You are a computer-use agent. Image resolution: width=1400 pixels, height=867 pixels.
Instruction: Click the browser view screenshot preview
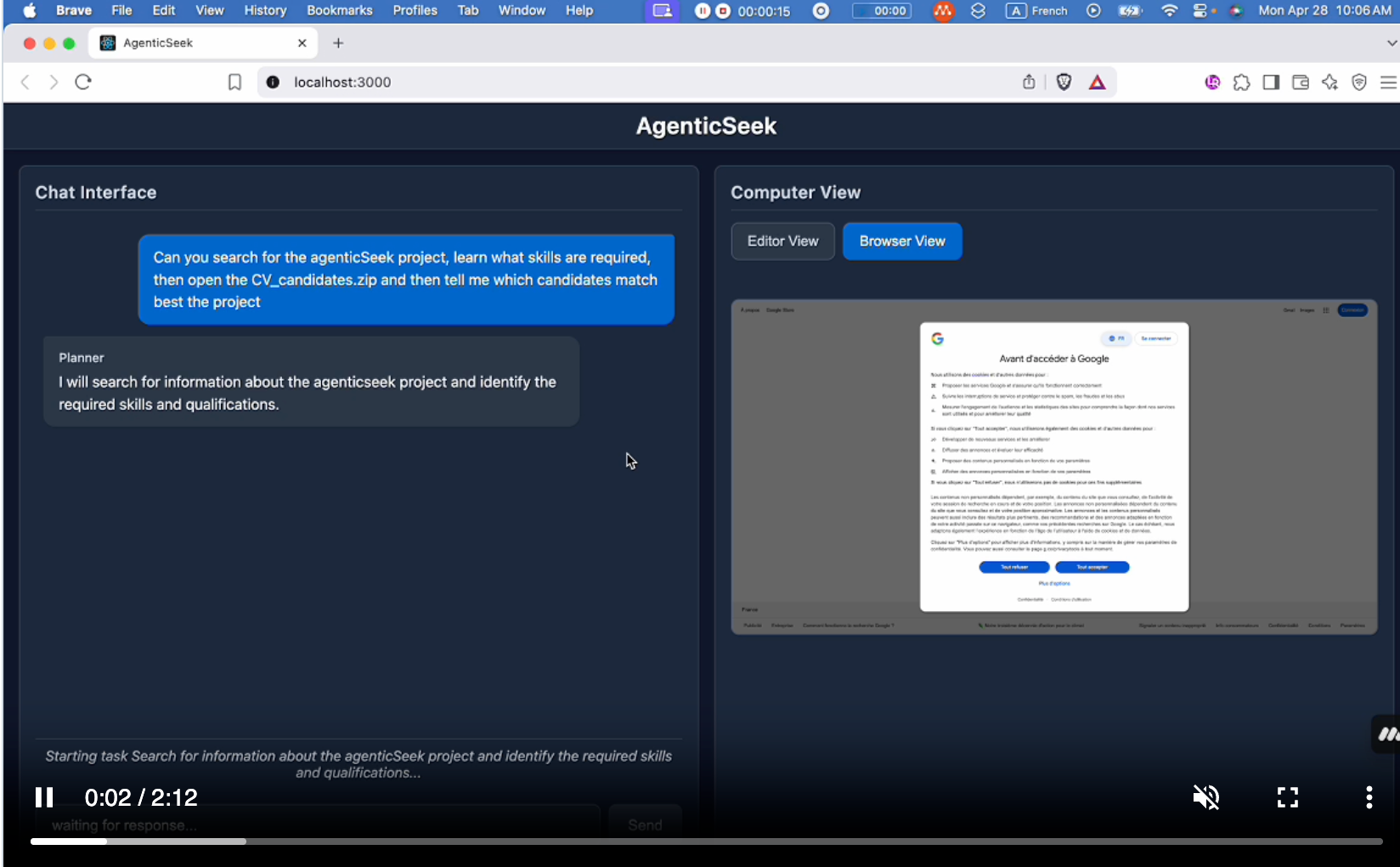[x=1053, y=467]
